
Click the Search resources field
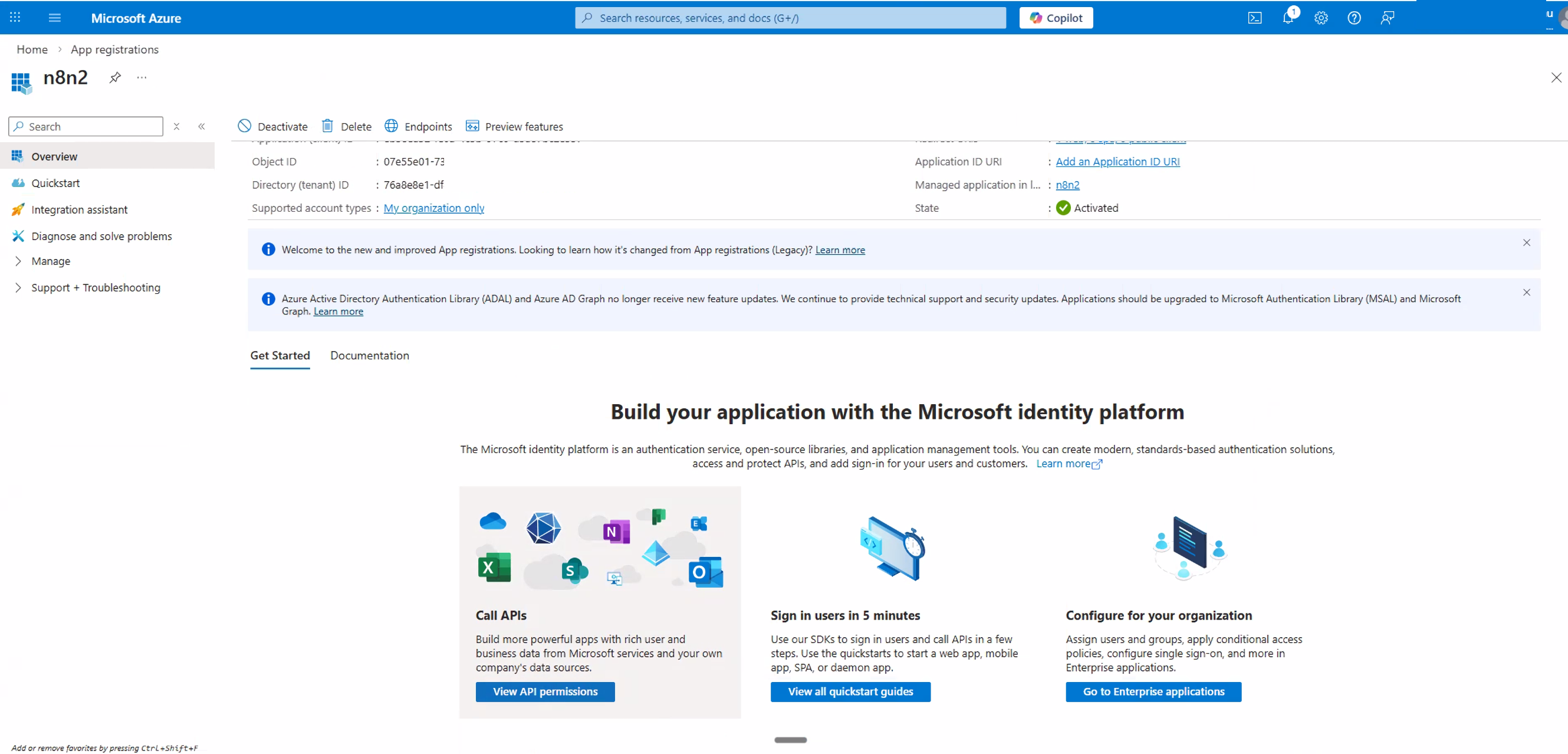click(790, 18)
